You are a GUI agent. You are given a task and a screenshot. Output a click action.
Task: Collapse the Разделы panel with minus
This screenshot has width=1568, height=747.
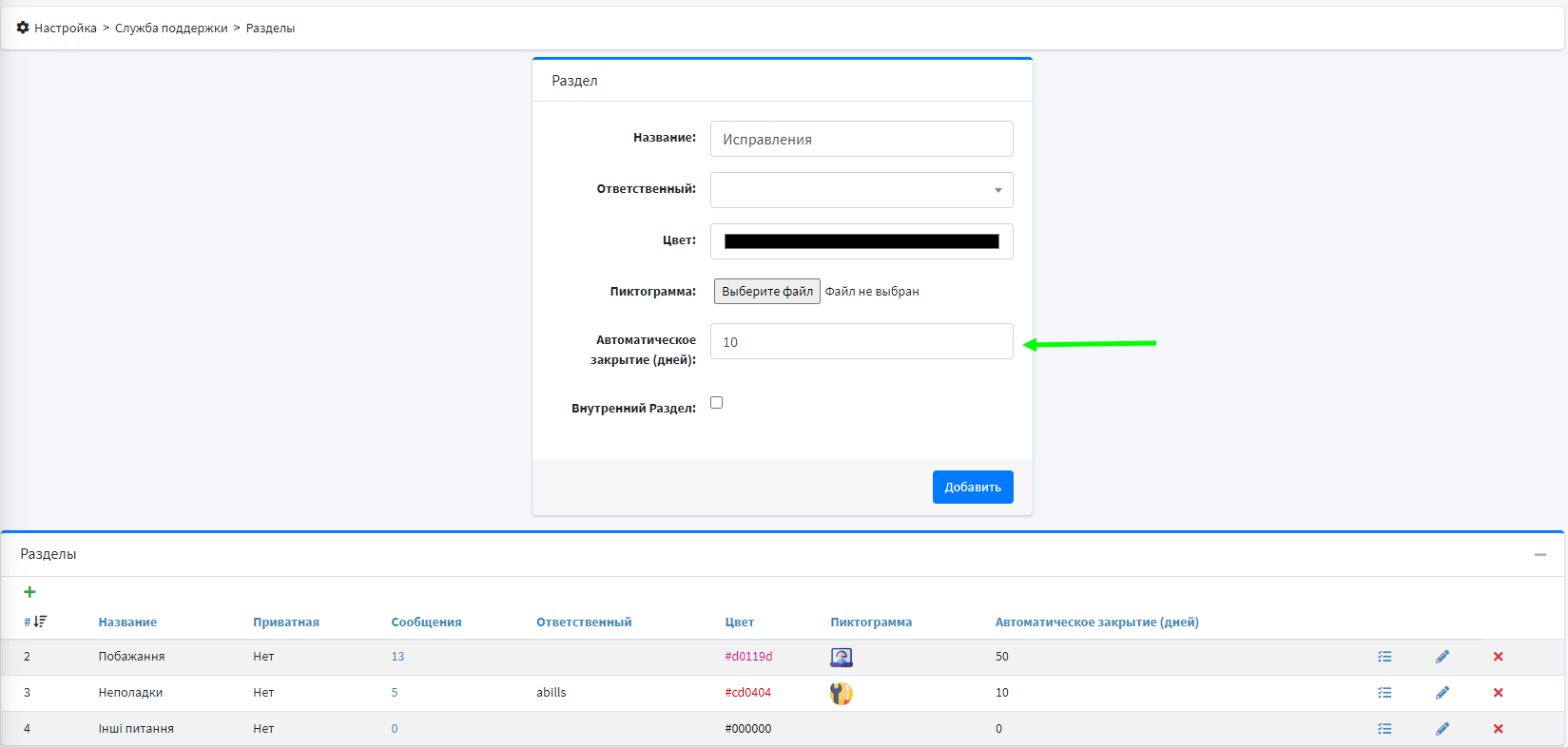tap(1539, 554)
